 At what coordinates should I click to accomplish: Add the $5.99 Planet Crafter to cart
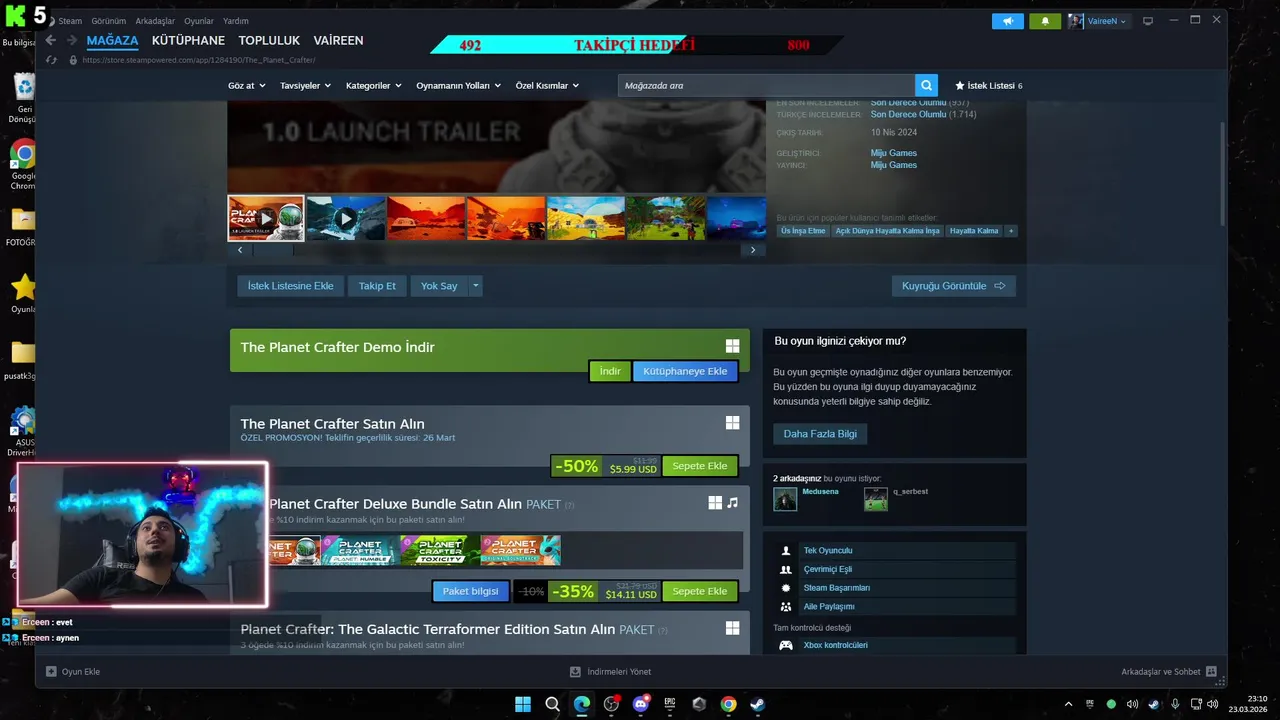(x=700, y=466)
